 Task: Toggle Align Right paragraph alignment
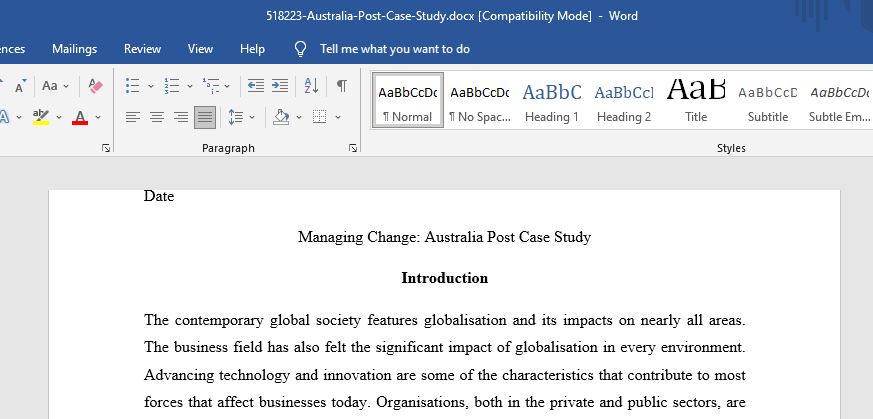click(181, 117)
